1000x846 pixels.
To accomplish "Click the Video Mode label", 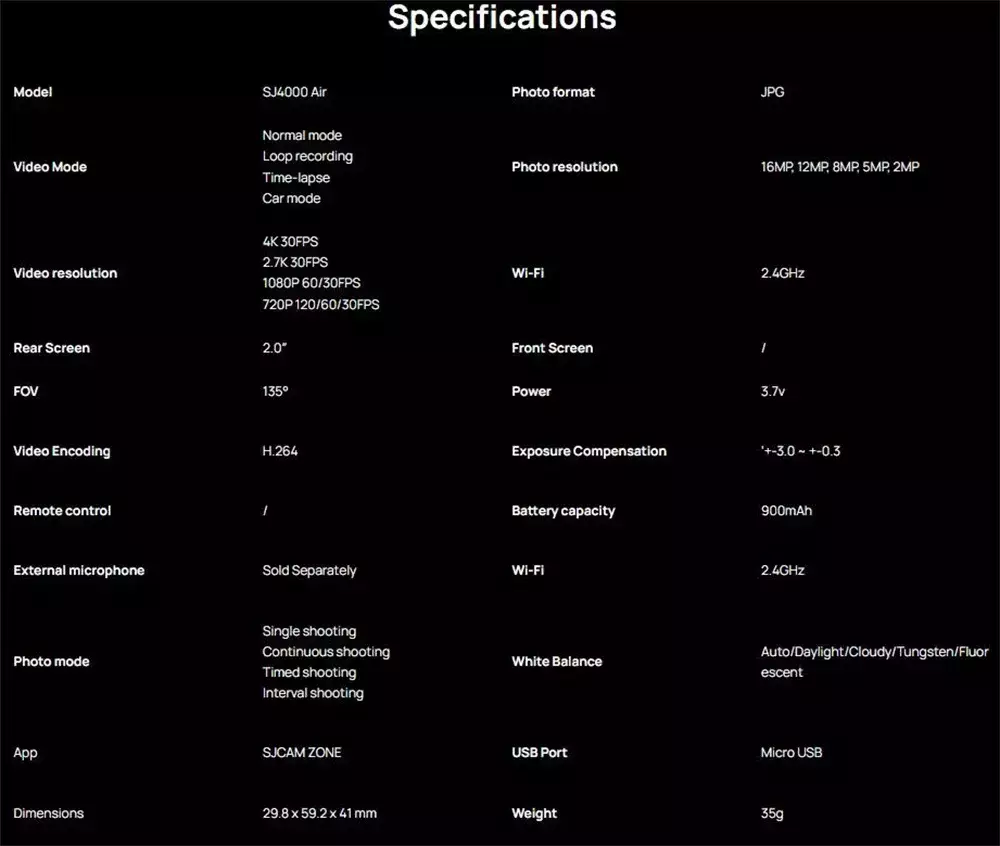I will (x=50, y=167).
